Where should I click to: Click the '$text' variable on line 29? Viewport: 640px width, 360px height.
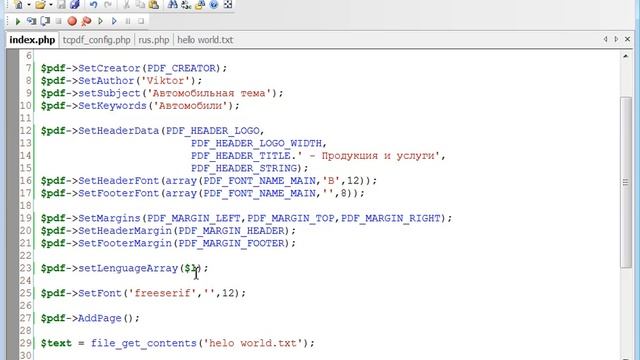tap(56, 343)
